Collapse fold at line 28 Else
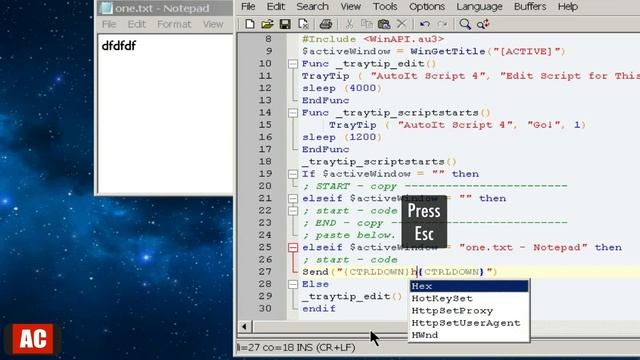 click(293, 284)
